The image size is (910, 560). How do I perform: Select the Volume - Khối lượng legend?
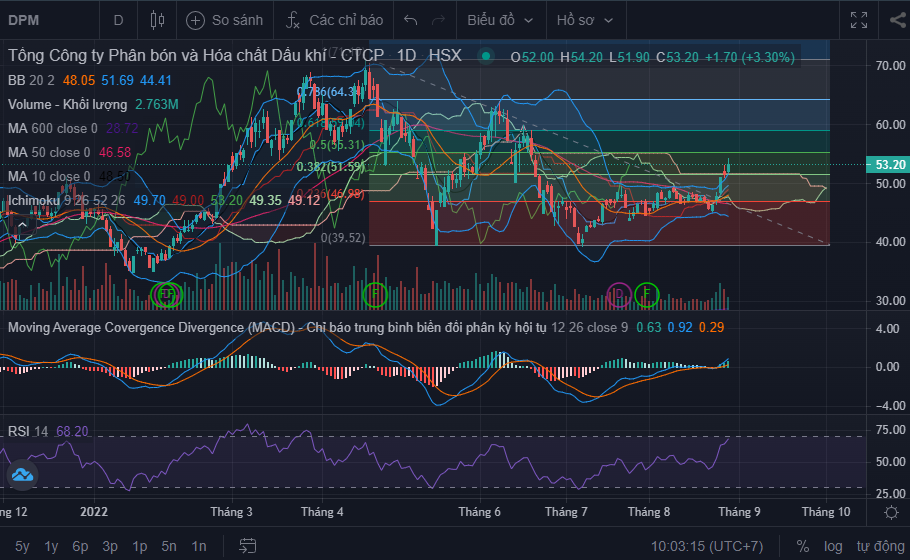[x=67, y=104]
